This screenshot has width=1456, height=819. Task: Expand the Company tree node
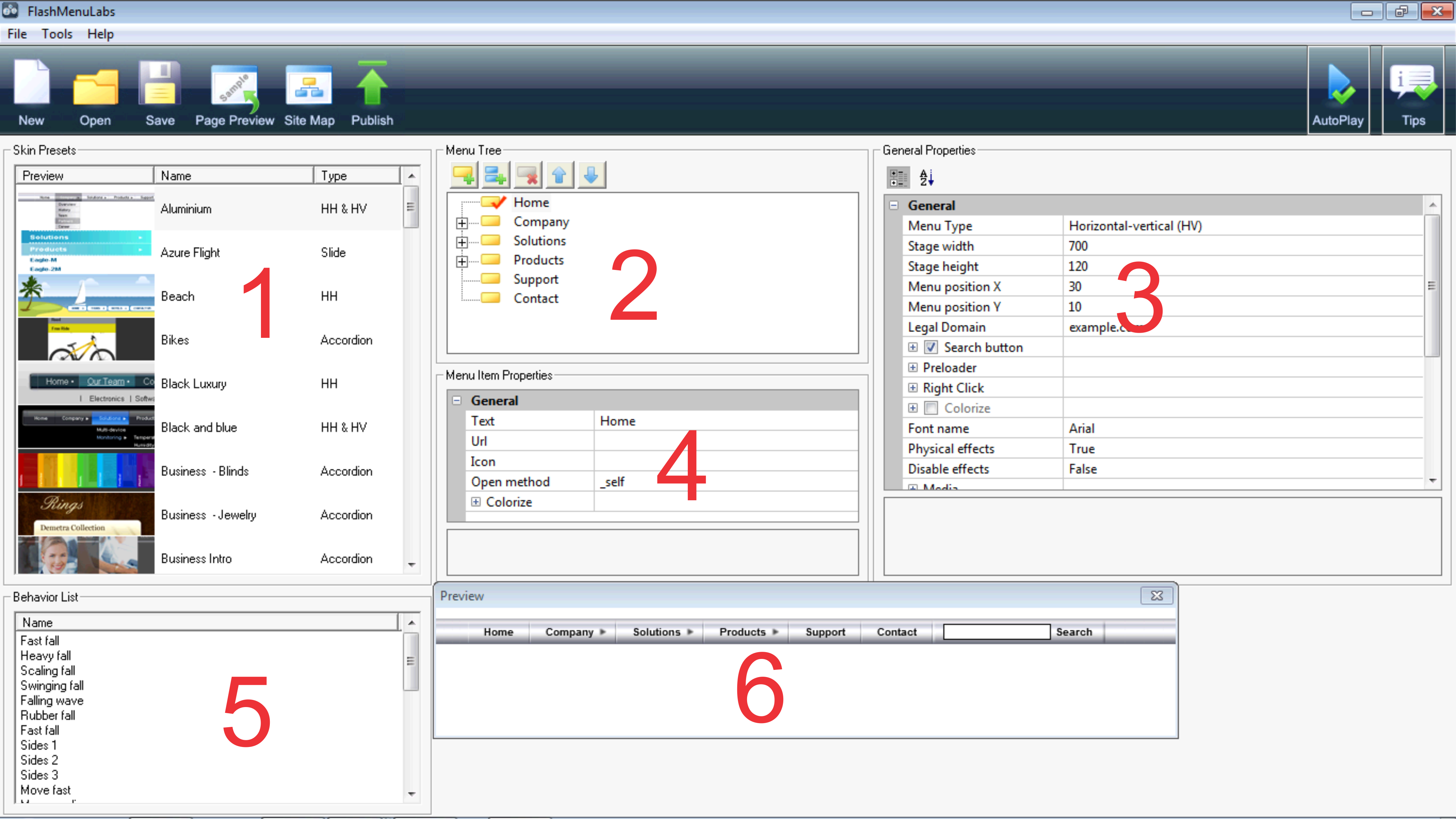tap(462, 223)
